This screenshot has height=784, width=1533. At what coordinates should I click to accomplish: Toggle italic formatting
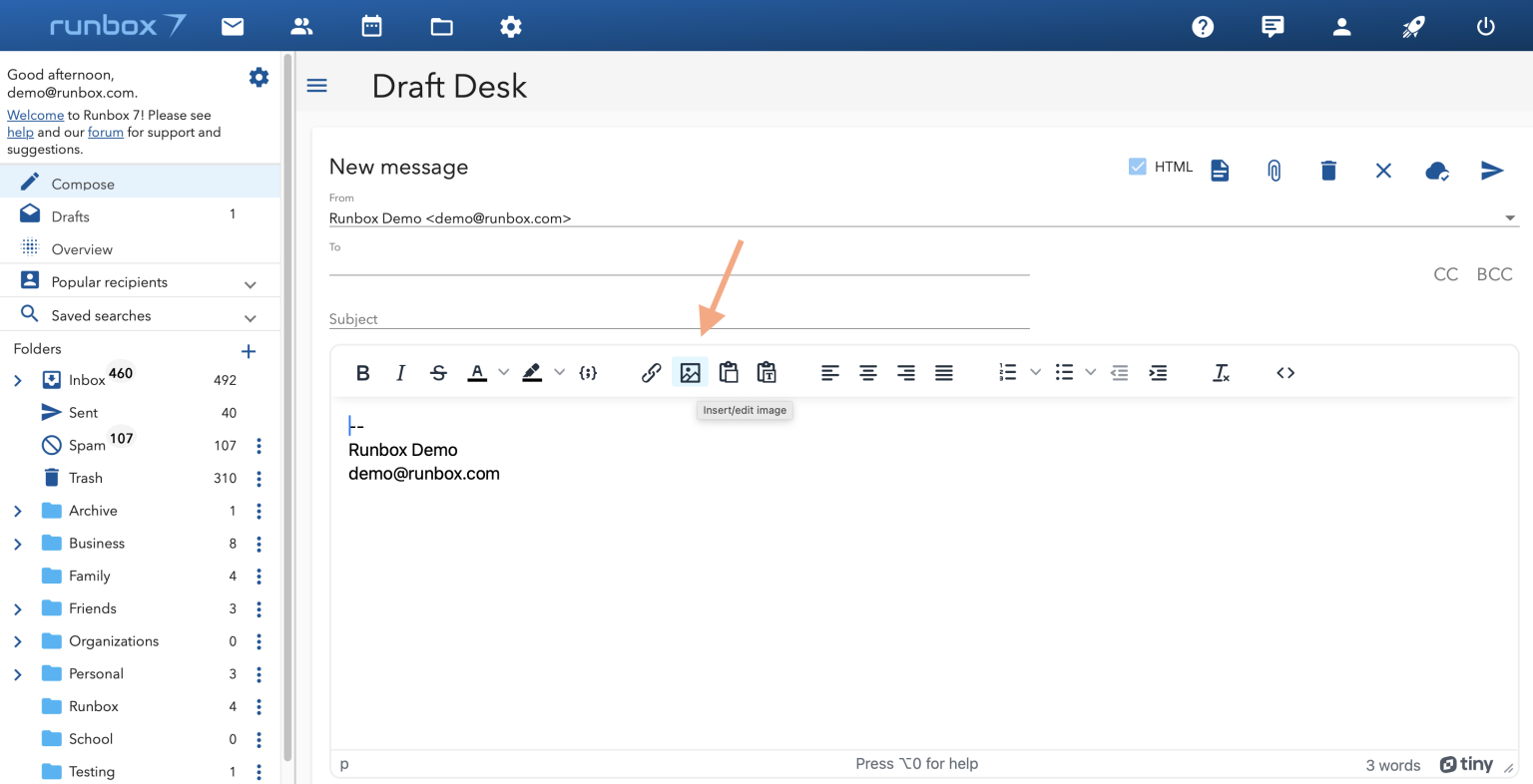(400, 373)
